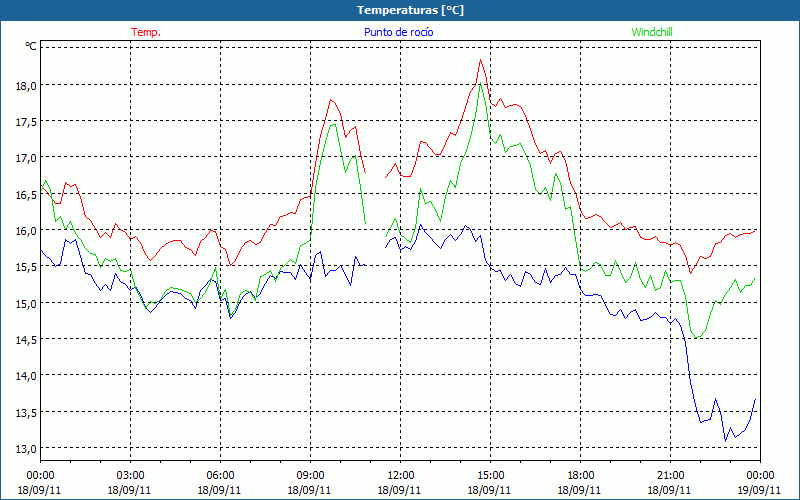The image size is (800, 500).
Task: Select the 15,5 y-axis value
Action: pyautogui.click(x=27, y=267)
